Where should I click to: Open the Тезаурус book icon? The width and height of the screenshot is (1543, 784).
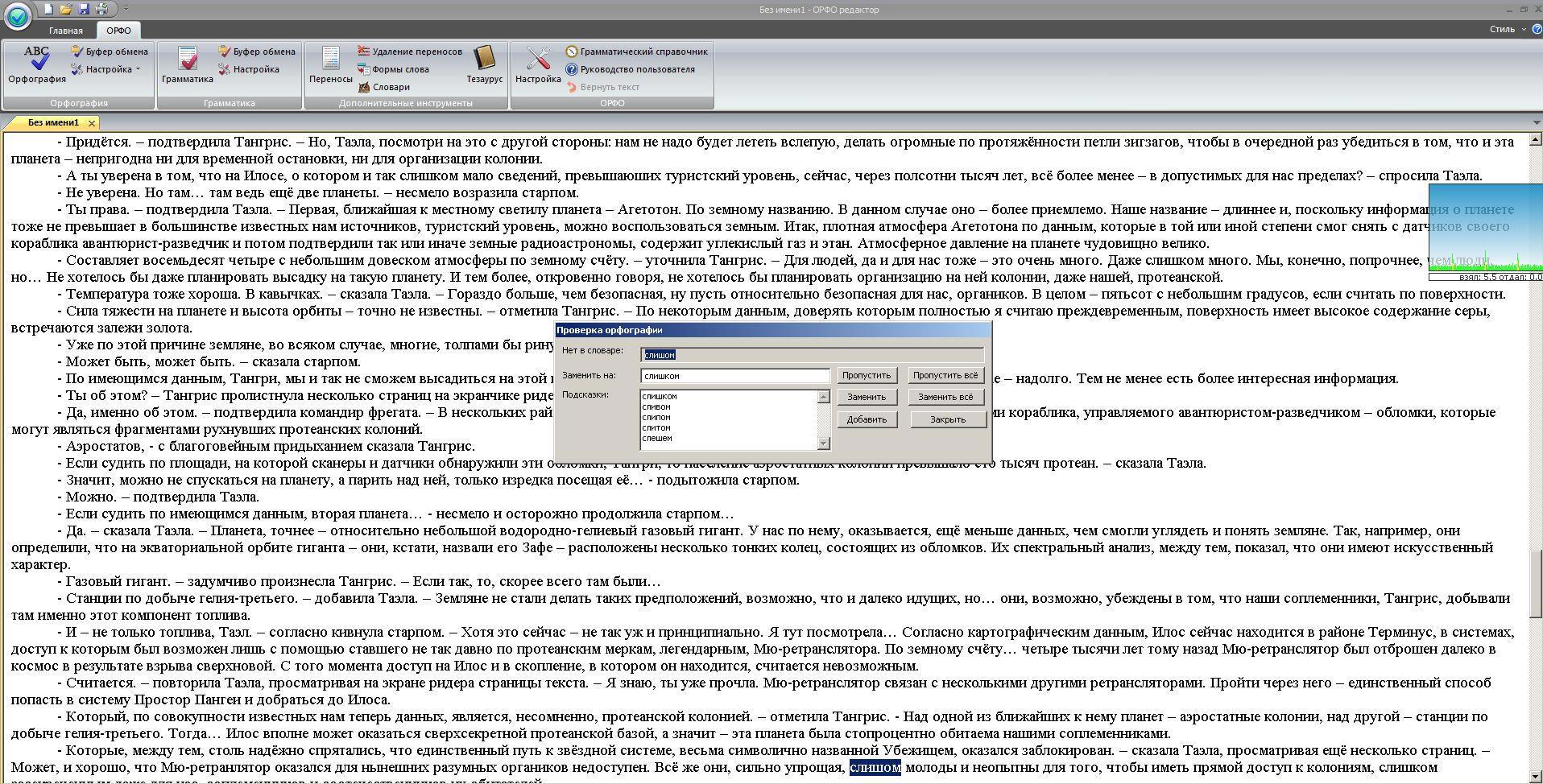pyautogui.click(x=484, y=64)
